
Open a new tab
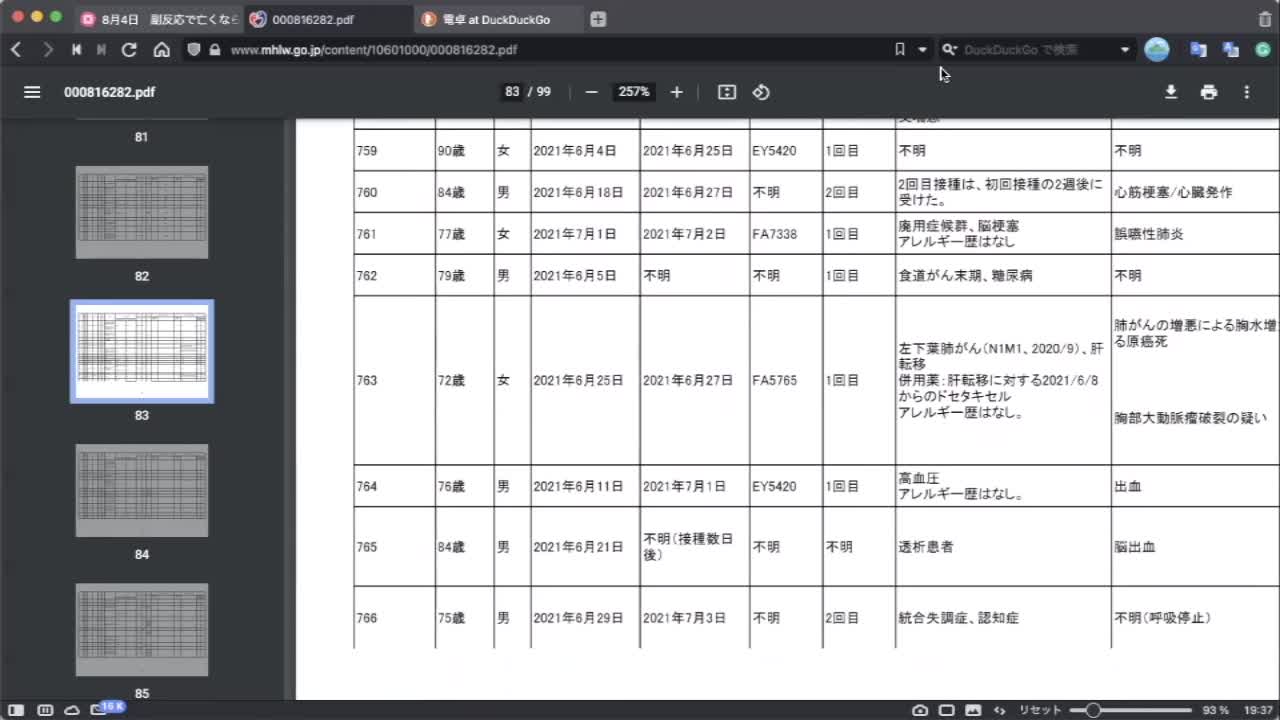(x=598, y=19)
